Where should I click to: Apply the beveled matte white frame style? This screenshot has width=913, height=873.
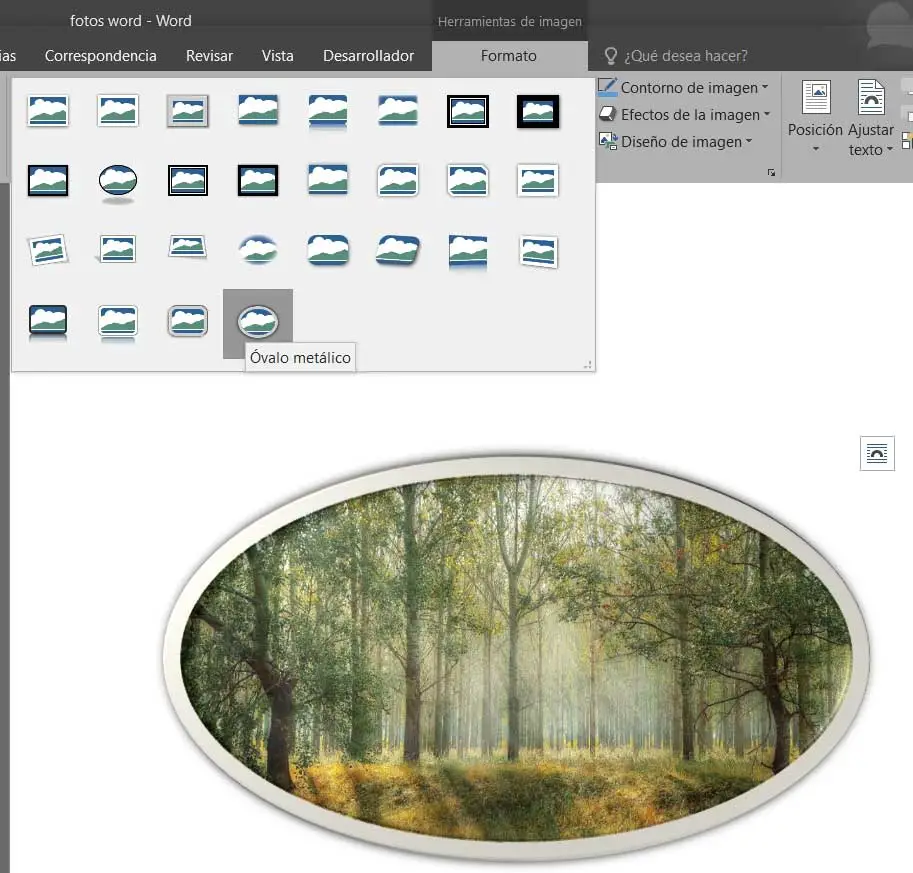118,111
